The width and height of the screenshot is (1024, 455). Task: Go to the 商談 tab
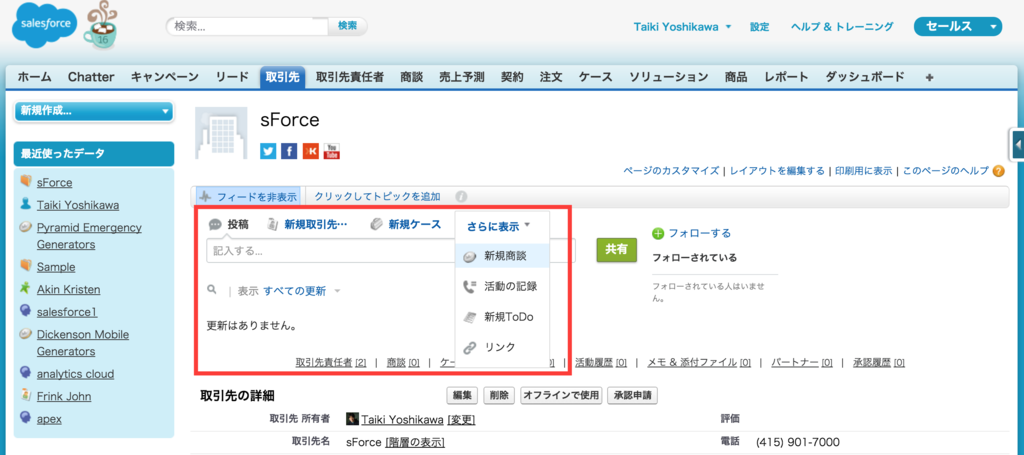point(410,77)
